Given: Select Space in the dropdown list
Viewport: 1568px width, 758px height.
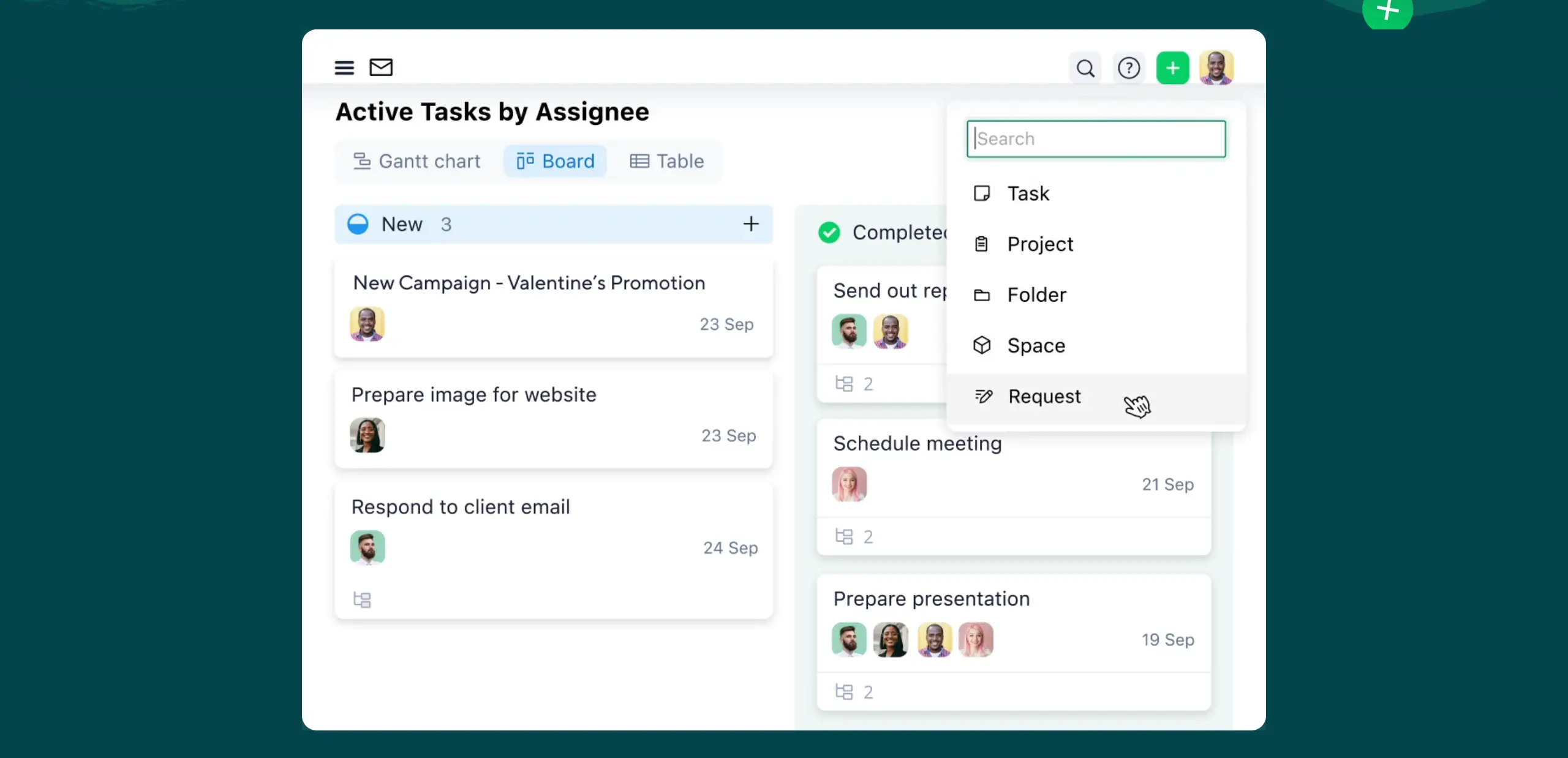Looking at the screenshot, I should click(x=1036, y=346).
